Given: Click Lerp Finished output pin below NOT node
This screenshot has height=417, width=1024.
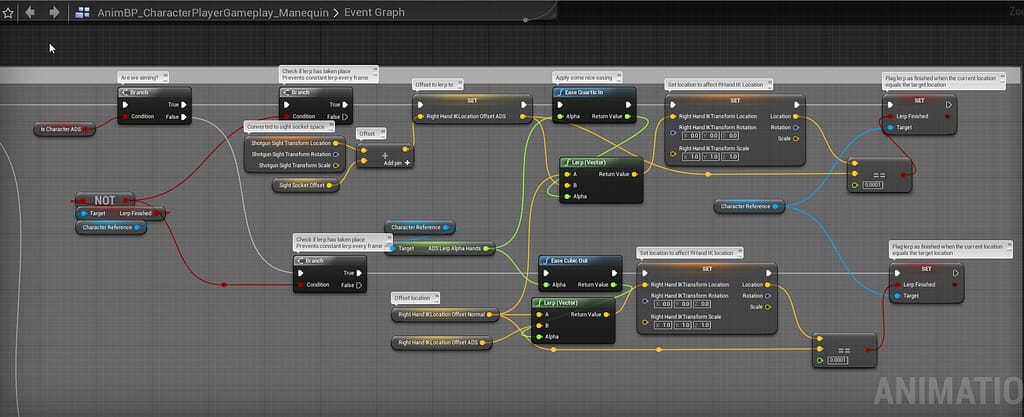Looking at the screenshot, I should [x=156, y=213].
